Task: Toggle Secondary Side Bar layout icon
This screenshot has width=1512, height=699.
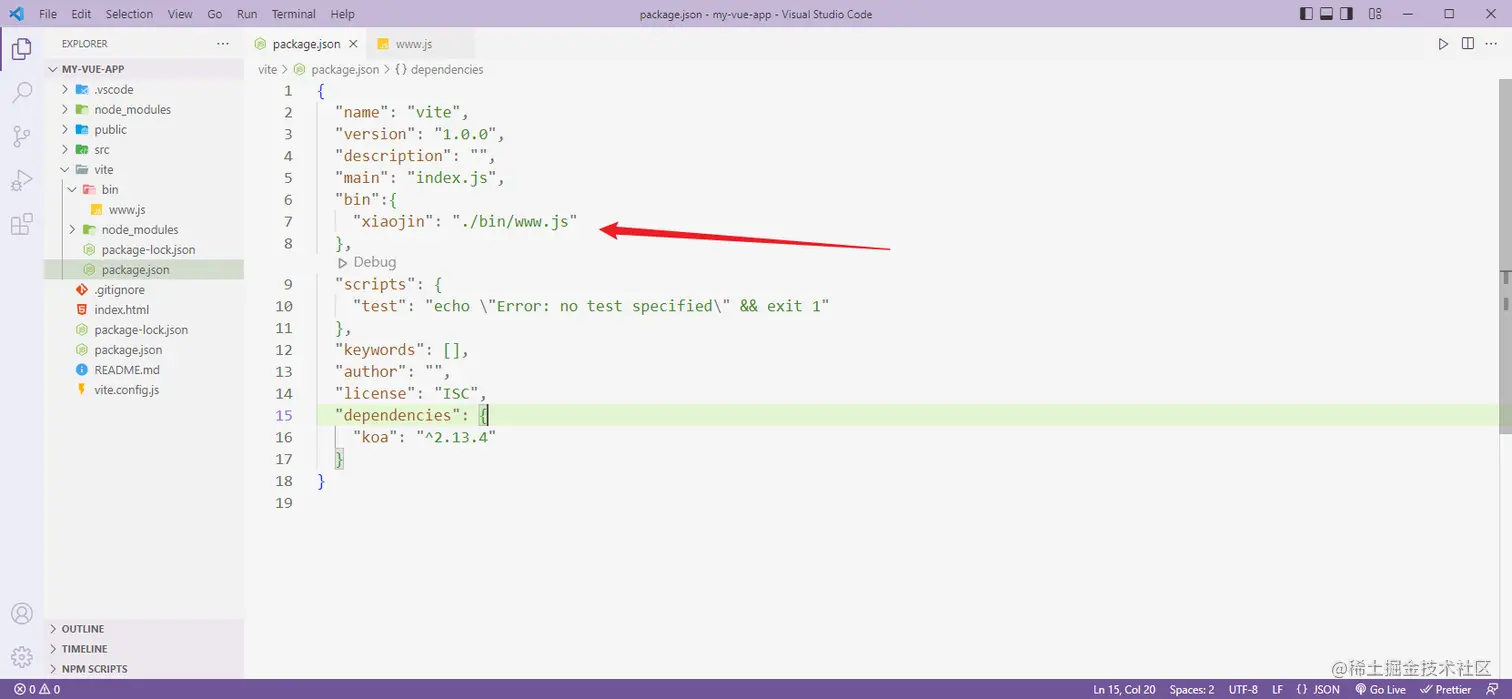Action: 1346,14
